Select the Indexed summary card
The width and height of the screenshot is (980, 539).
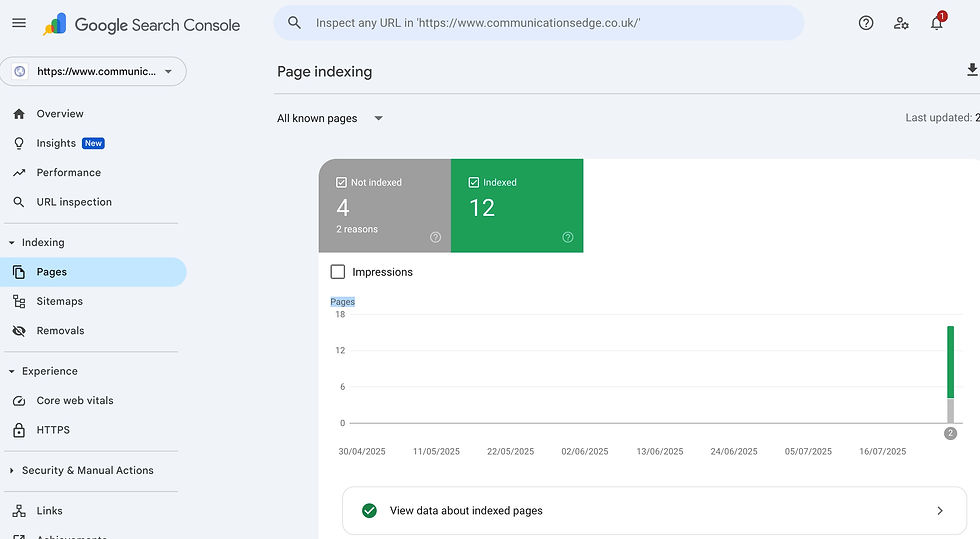(x=517, y=206)
